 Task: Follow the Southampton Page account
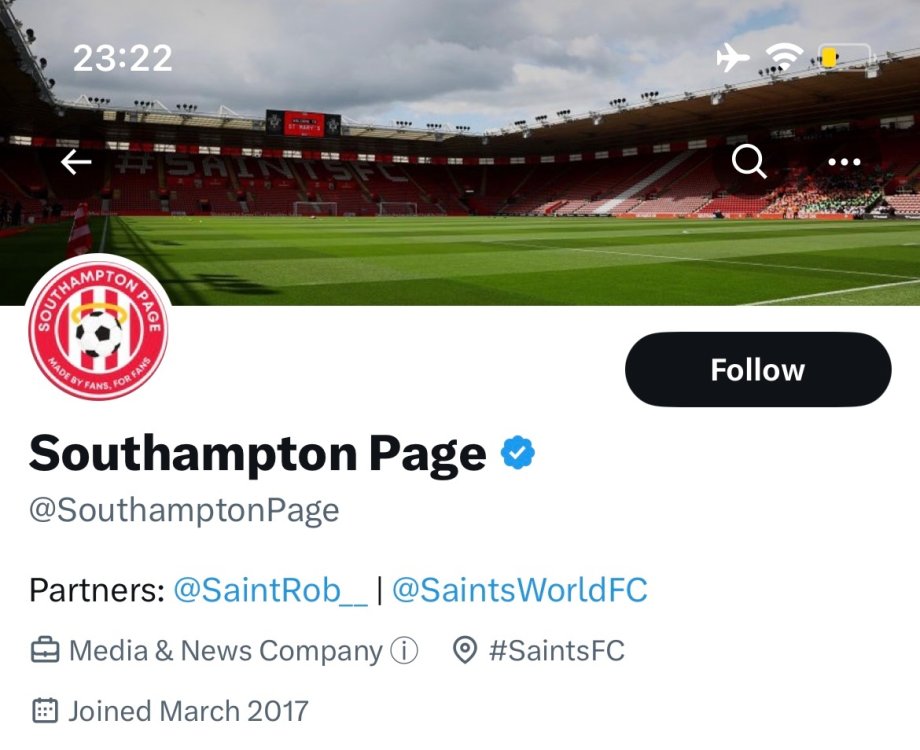757,369
